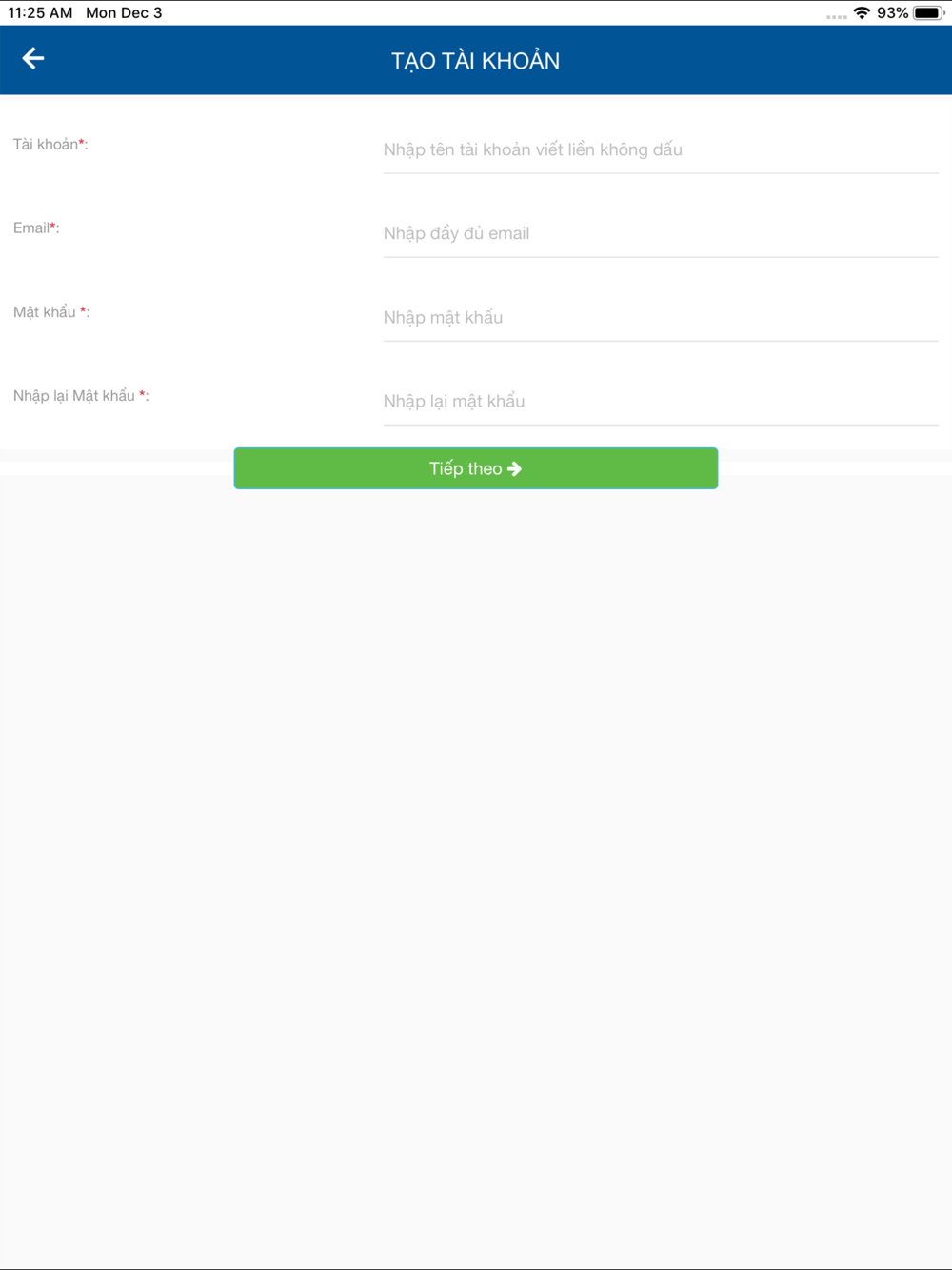
Task: Tap the 93% battery percentage text
Action: [892, 13]
